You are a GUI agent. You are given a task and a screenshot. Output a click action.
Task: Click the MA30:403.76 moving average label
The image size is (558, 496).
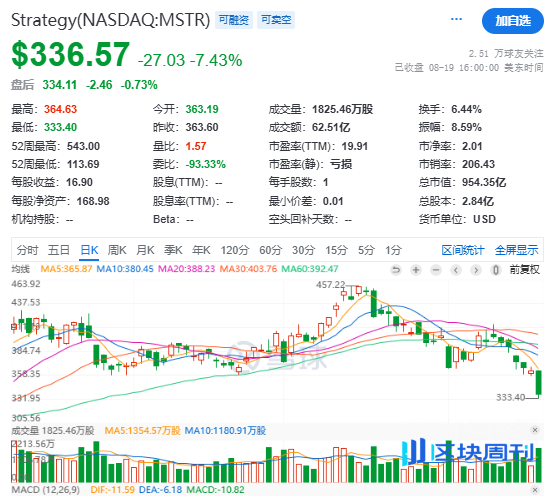248,269
